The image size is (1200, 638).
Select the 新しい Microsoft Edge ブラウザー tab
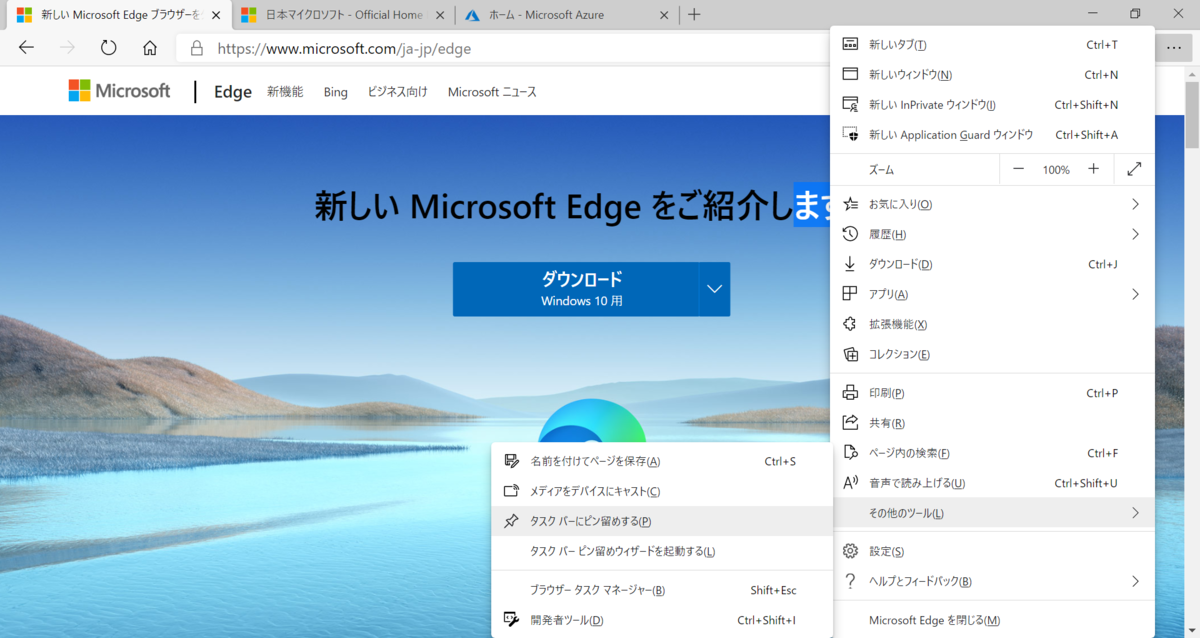point(118,15)
